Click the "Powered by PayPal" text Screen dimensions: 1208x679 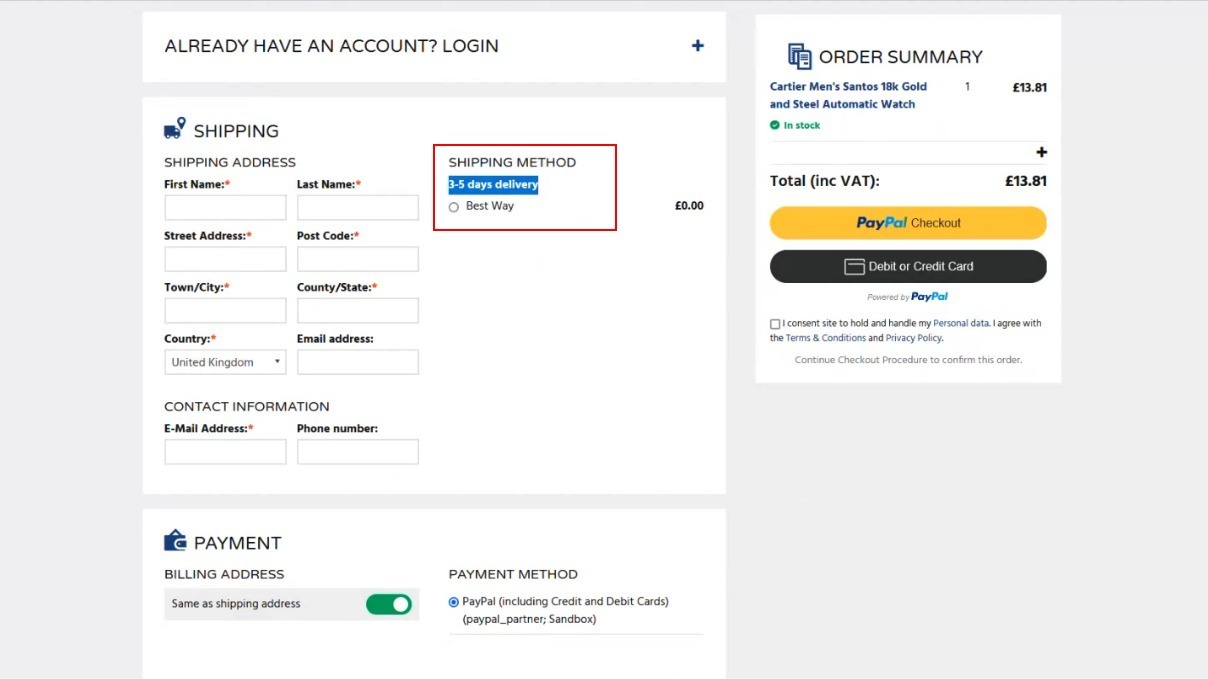click(x=908, y=297)
